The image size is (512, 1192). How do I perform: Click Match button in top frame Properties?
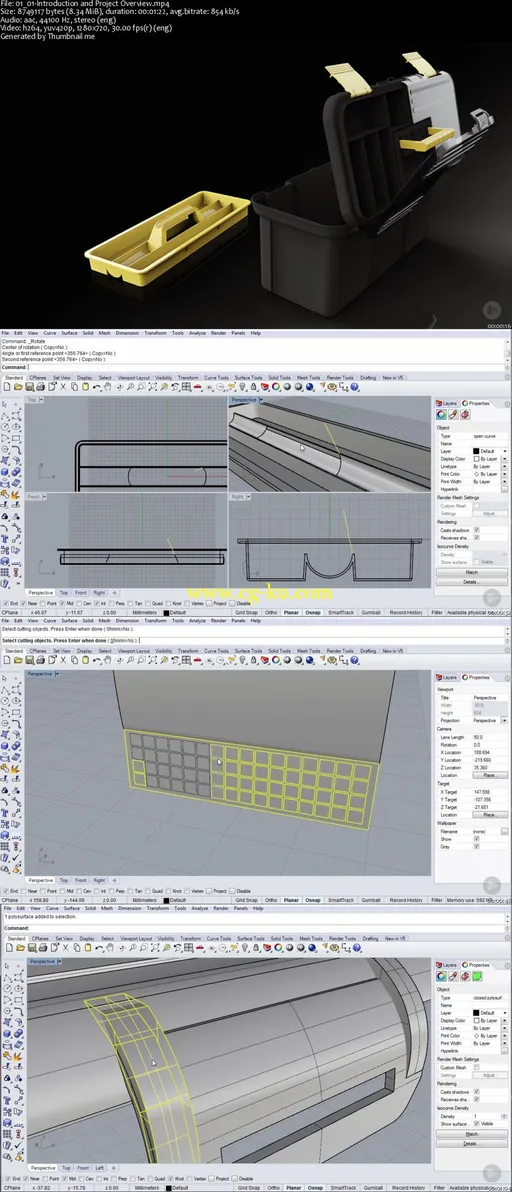click(x=472, y=572)
